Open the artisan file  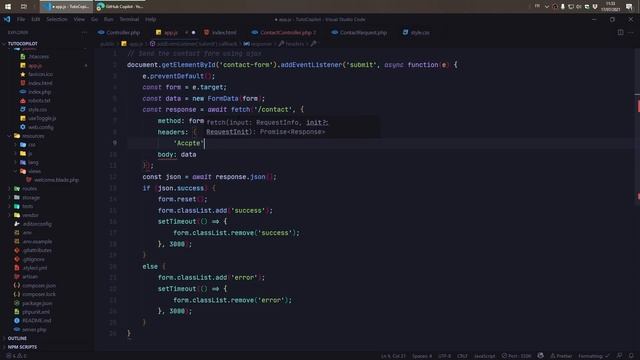(30, 277)
